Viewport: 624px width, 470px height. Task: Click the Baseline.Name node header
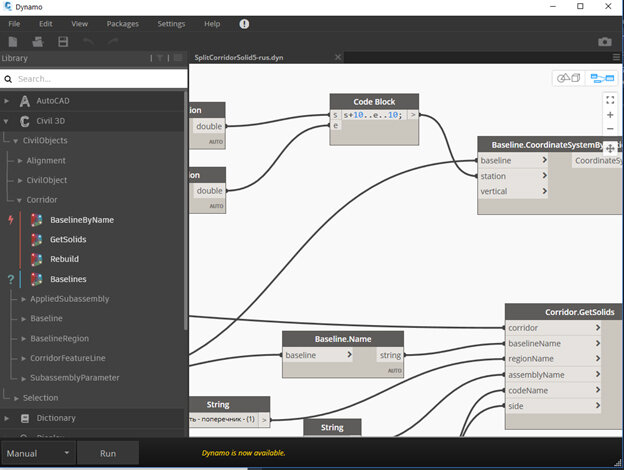[x=343, y=339]
